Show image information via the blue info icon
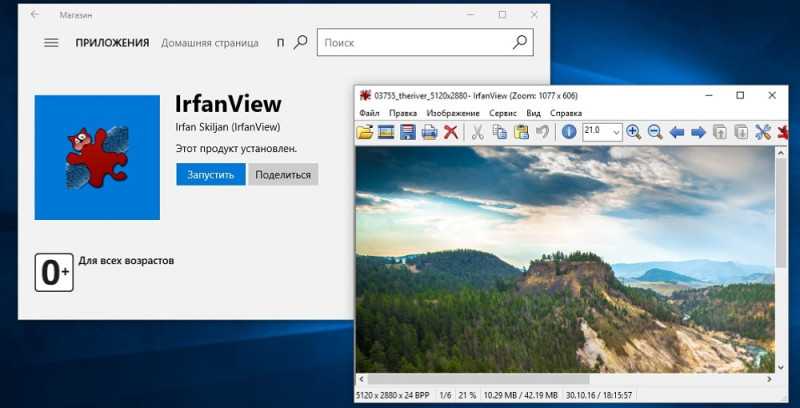This screenshot has height=408, width=800. tap(569, 133)
